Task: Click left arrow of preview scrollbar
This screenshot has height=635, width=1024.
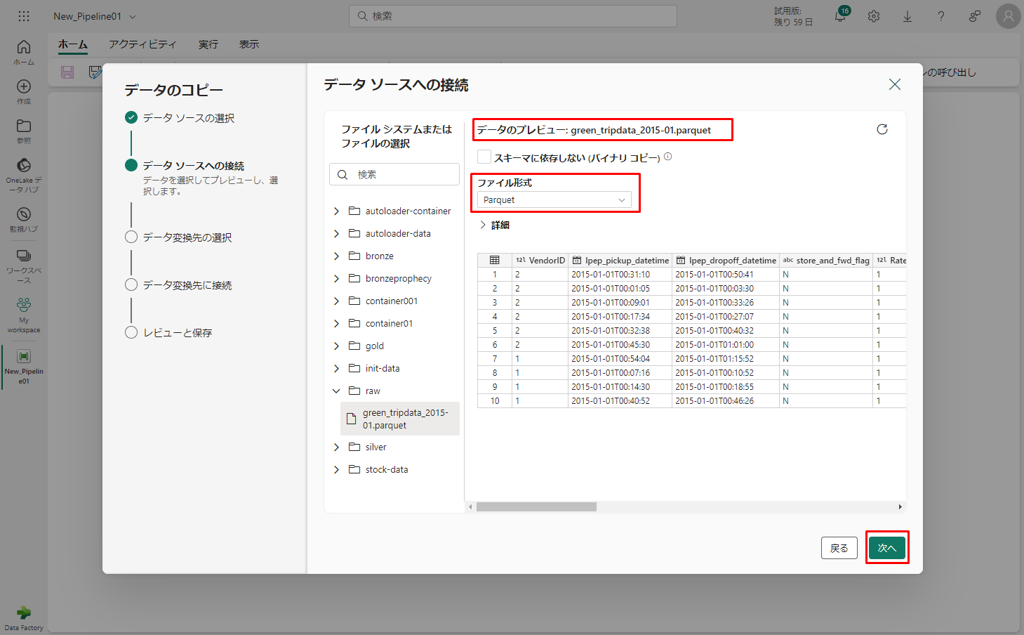Action: point(470,507)
